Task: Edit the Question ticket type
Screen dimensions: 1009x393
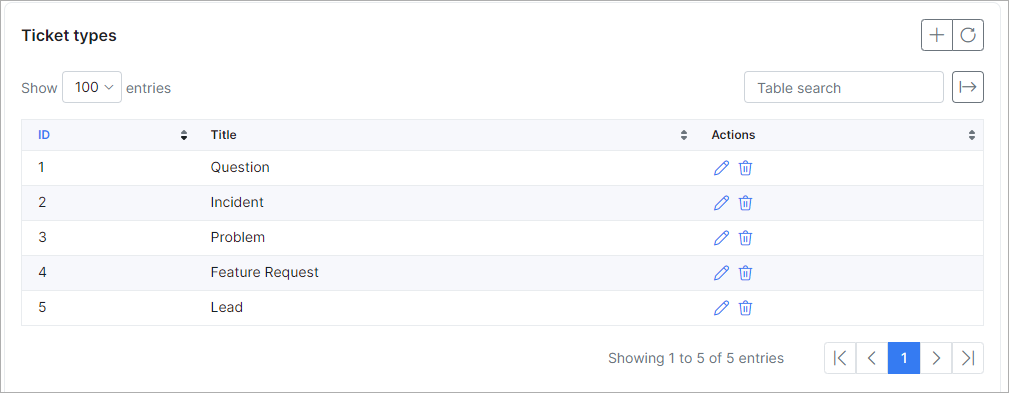Action: point(721,168)
